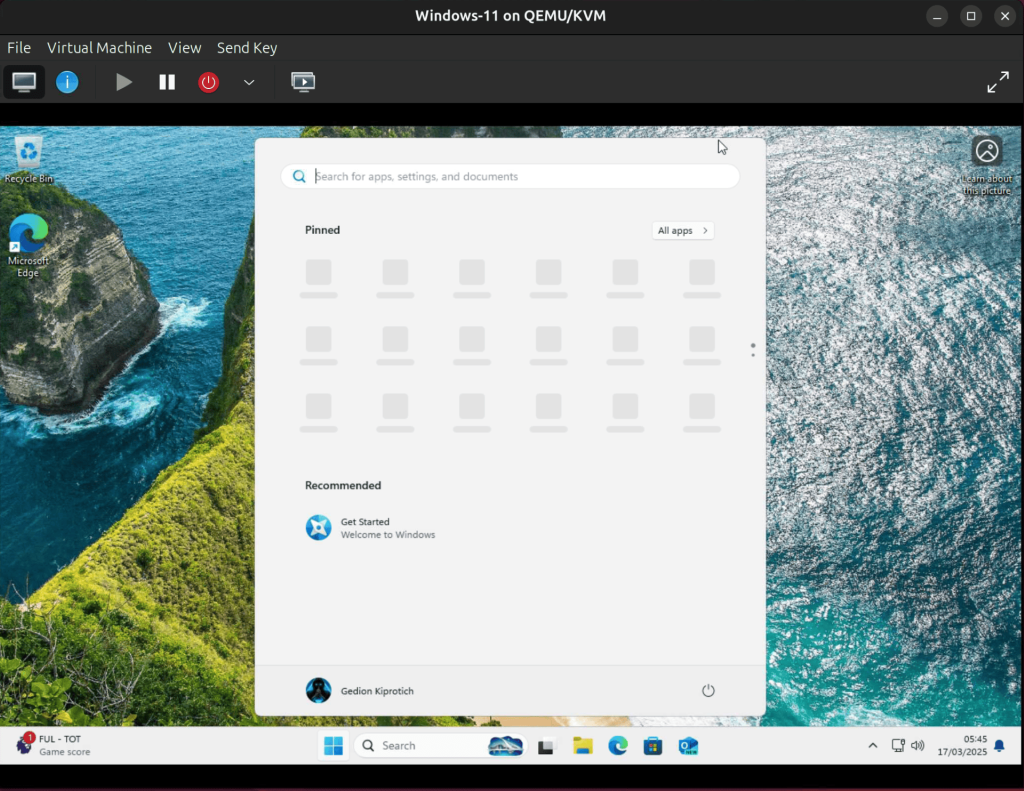The width and height of the screenshot is (1024, 791).
Task: Open Task View on the taskbar
Action: tap(546, 745)
